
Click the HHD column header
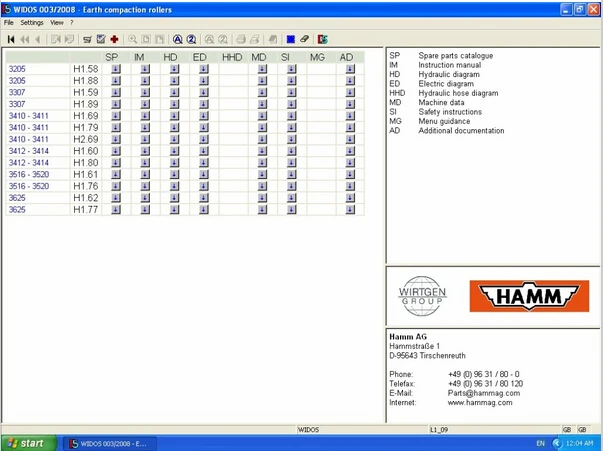click(x=232, y=57)
